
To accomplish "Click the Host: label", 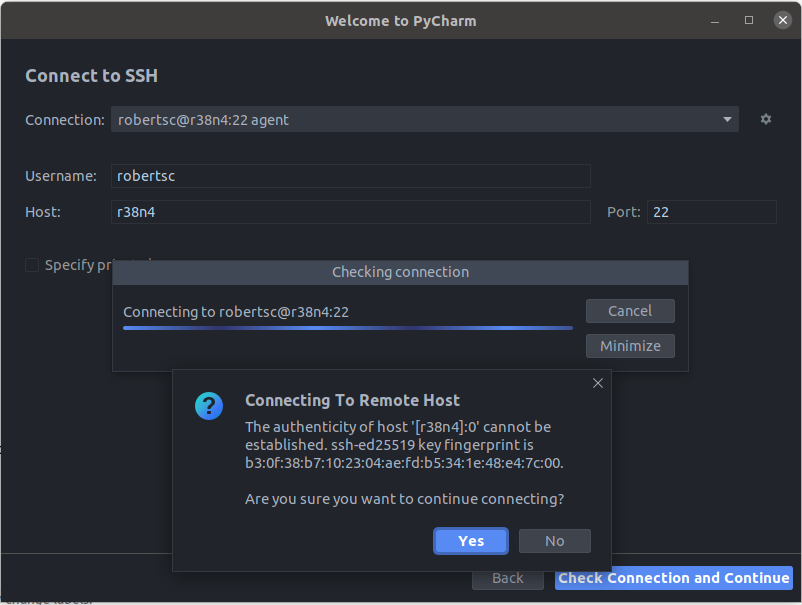I will (x=43, y=212).
